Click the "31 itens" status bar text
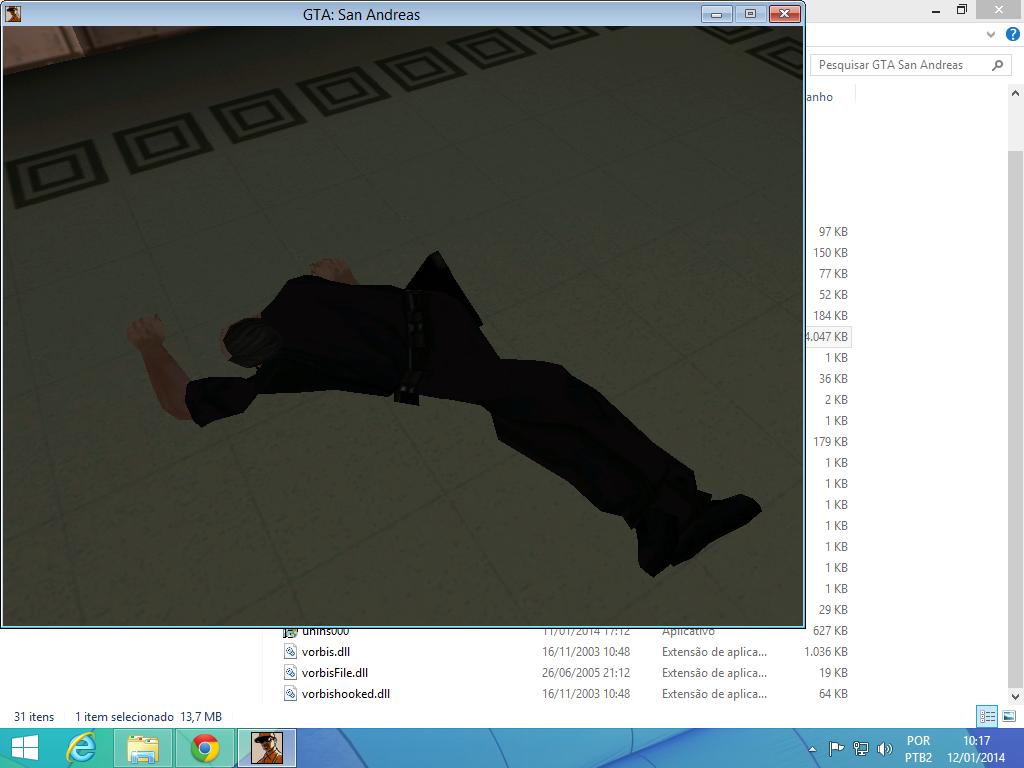 pyautogui.click(x=34, y=716)
